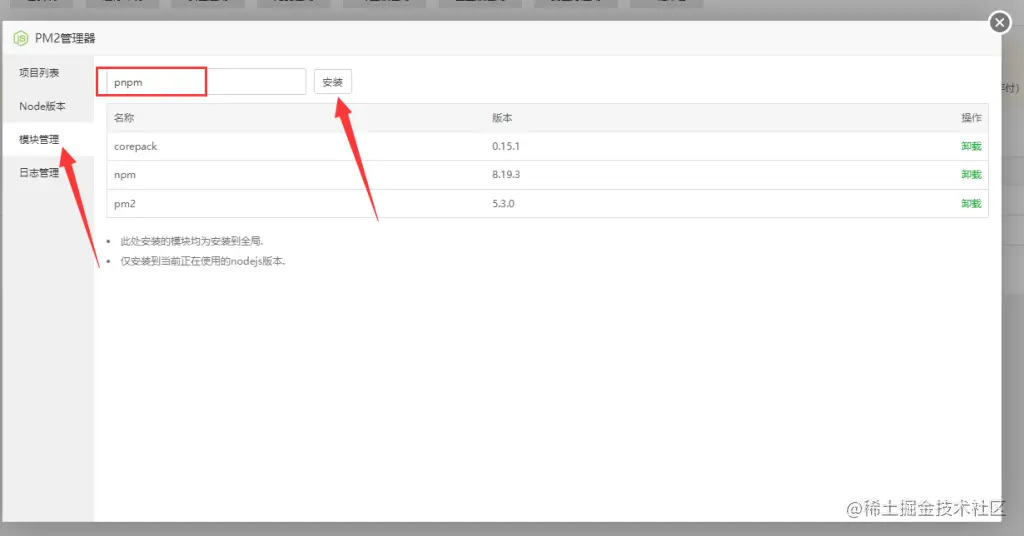Viewport: 1024px width, 536px height.
Task: Click the module name input field
Action: click(206, 82)
